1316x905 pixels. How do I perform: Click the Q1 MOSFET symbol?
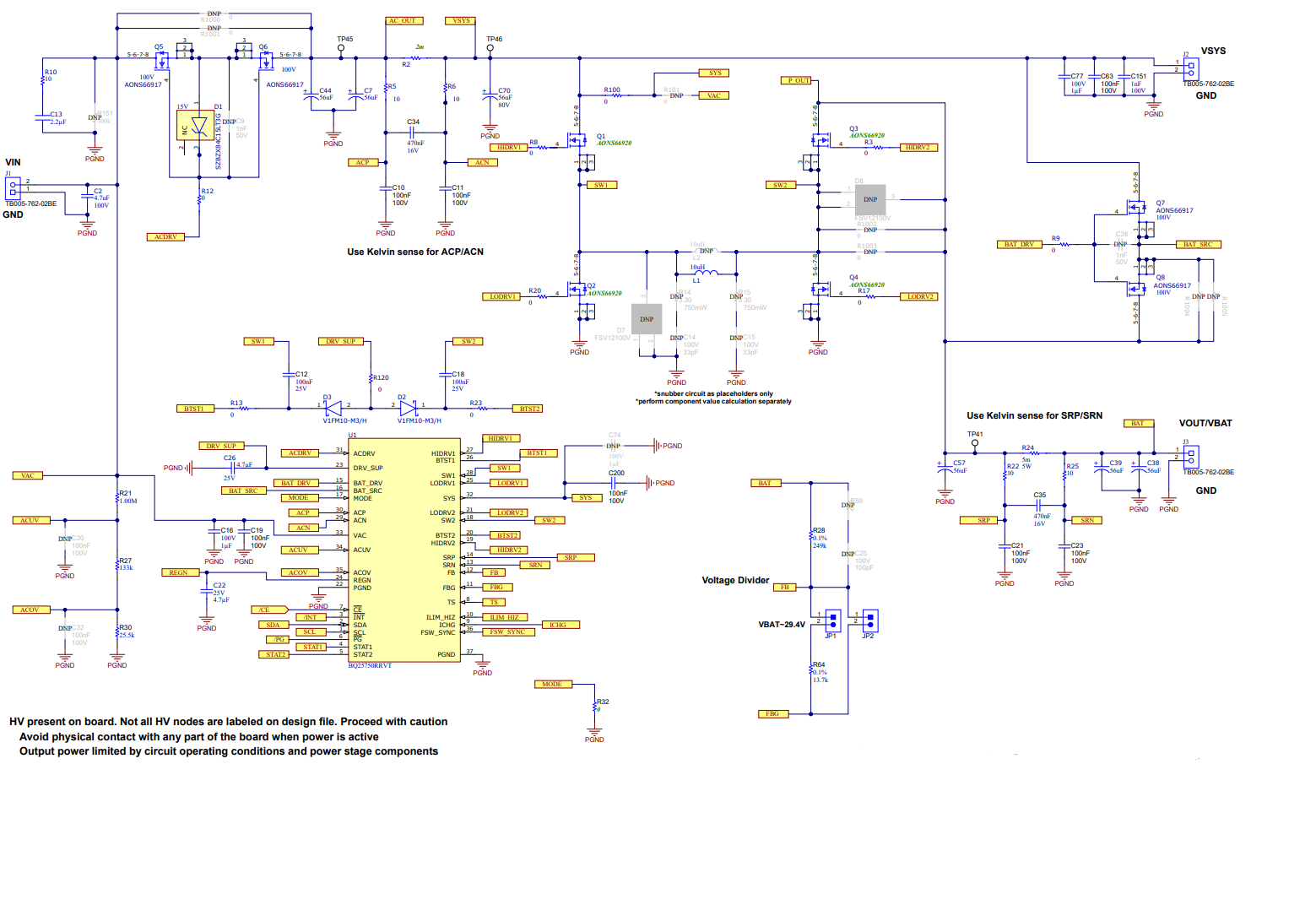pyautogui.click(x=579, y=141)
